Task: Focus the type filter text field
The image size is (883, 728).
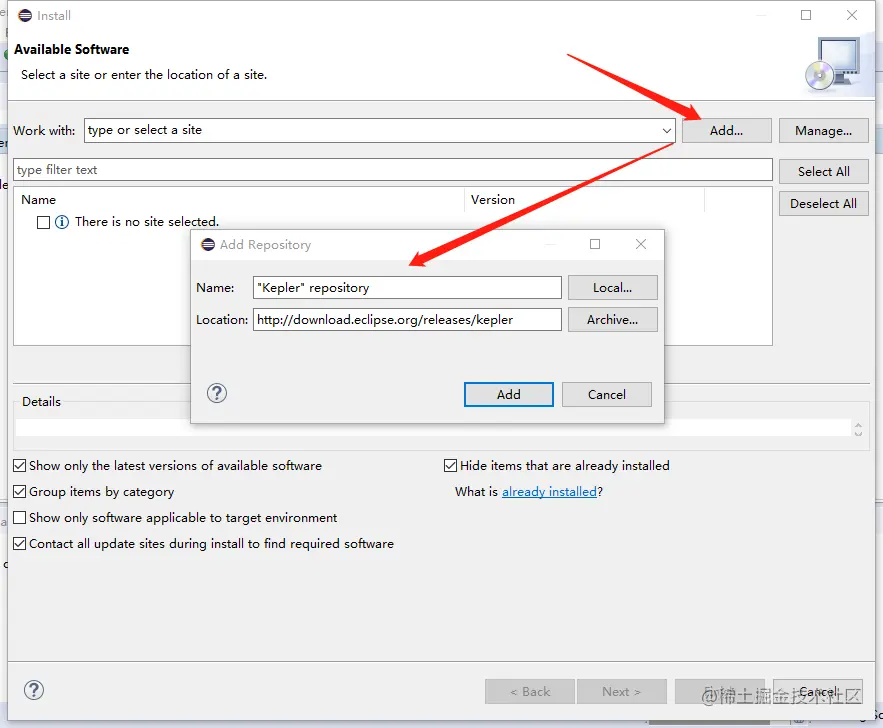Action: coord(393,169)
